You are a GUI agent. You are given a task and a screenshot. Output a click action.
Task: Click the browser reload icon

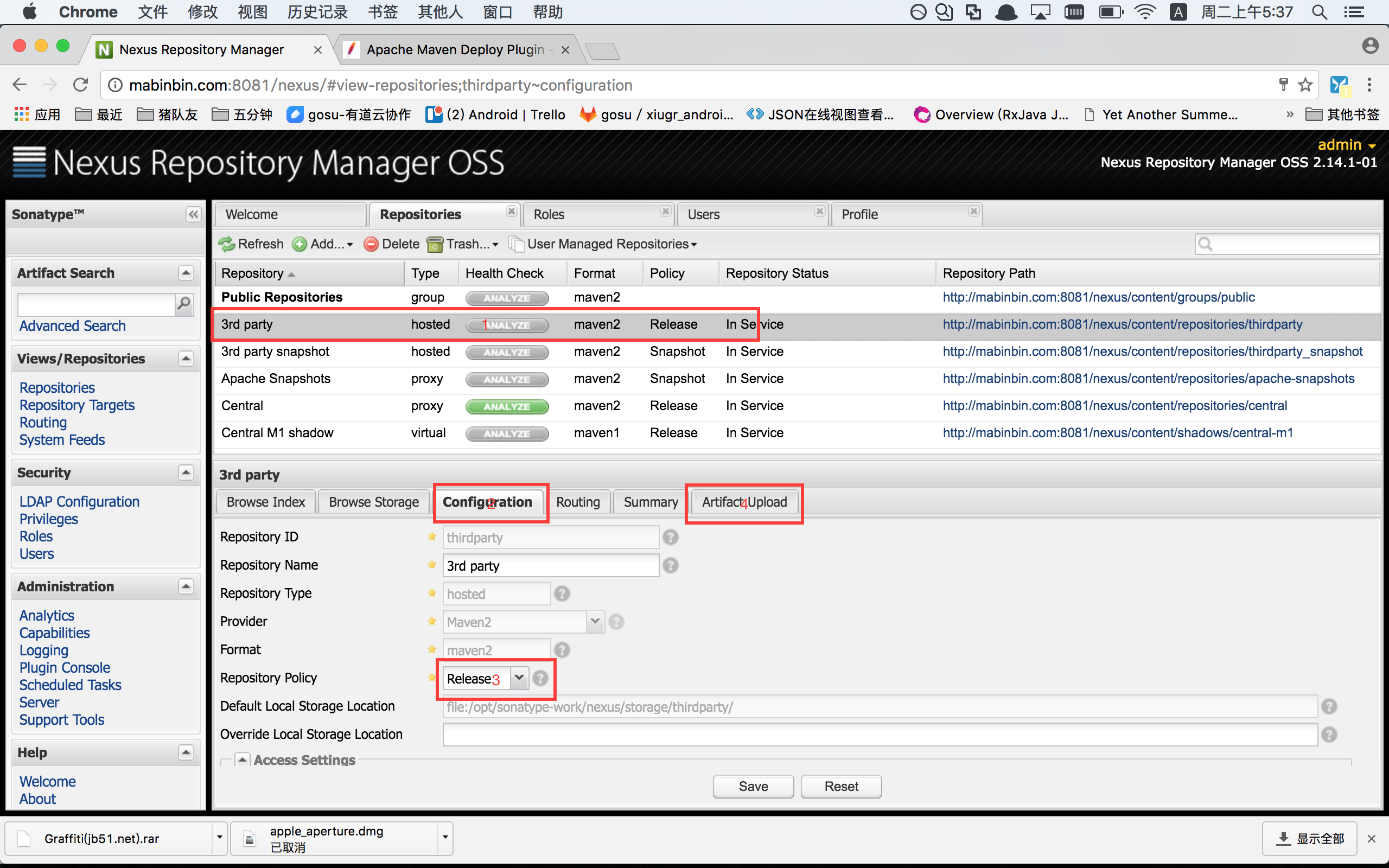(80, 85)
